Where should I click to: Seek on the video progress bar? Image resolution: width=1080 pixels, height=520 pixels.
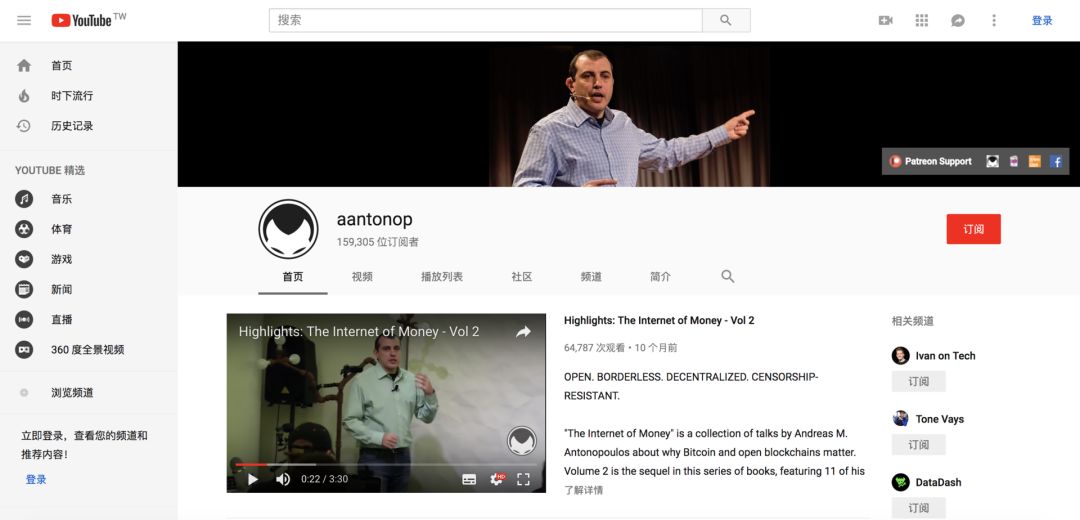[386, 464]
